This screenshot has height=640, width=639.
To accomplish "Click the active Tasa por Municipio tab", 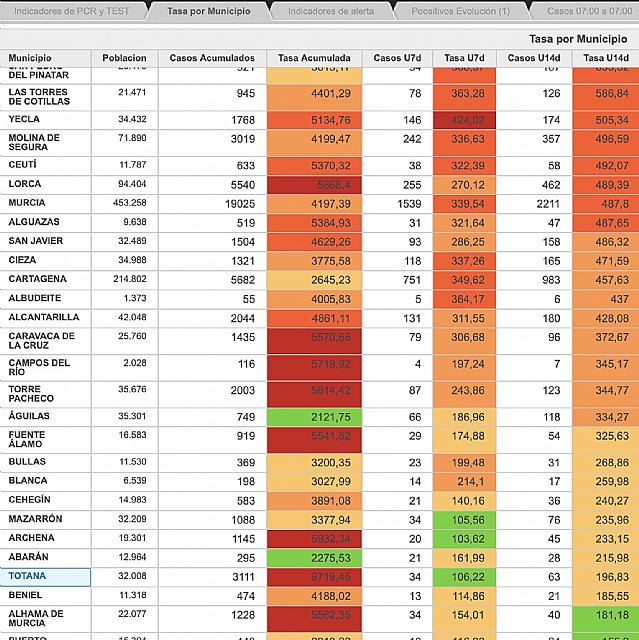I will [x=209, y=11].
